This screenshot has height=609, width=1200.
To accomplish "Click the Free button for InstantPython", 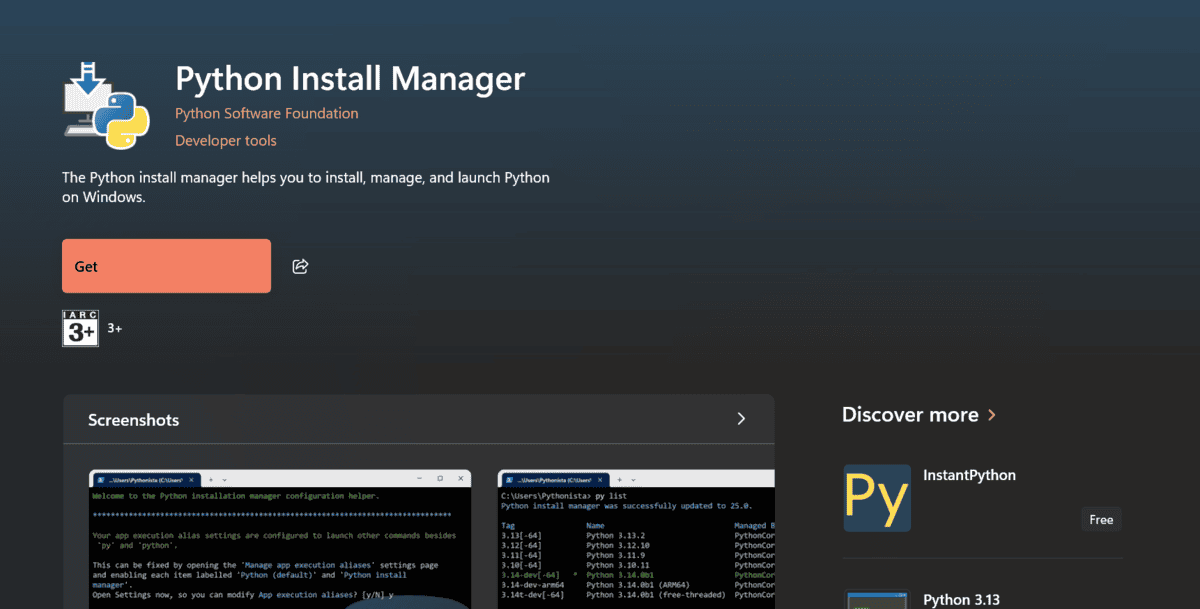I will (1101, 519).
